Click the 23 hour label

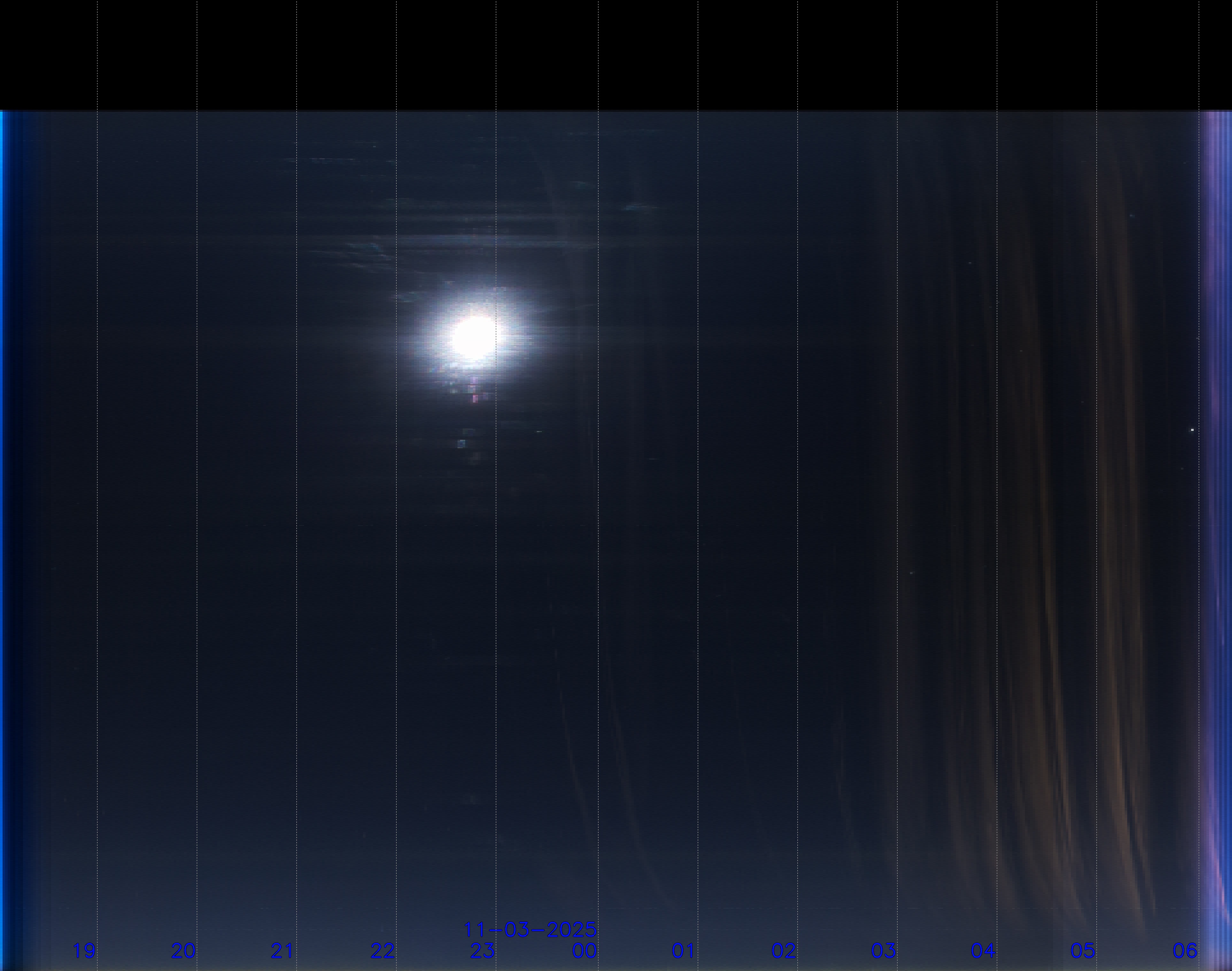click(483, 951)
